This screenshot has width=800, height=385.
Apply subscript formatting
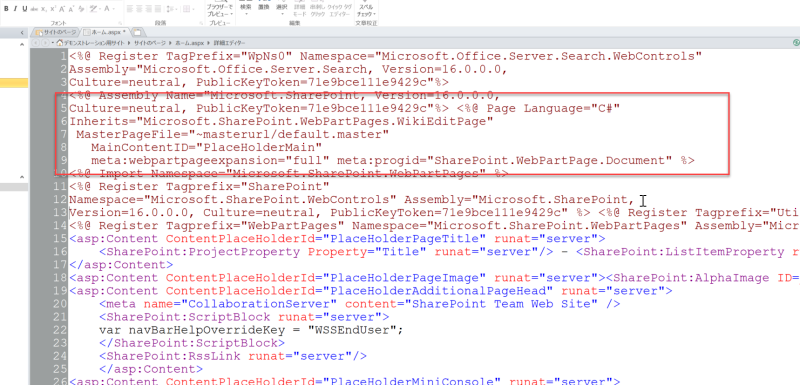click(x=44, y=9)
